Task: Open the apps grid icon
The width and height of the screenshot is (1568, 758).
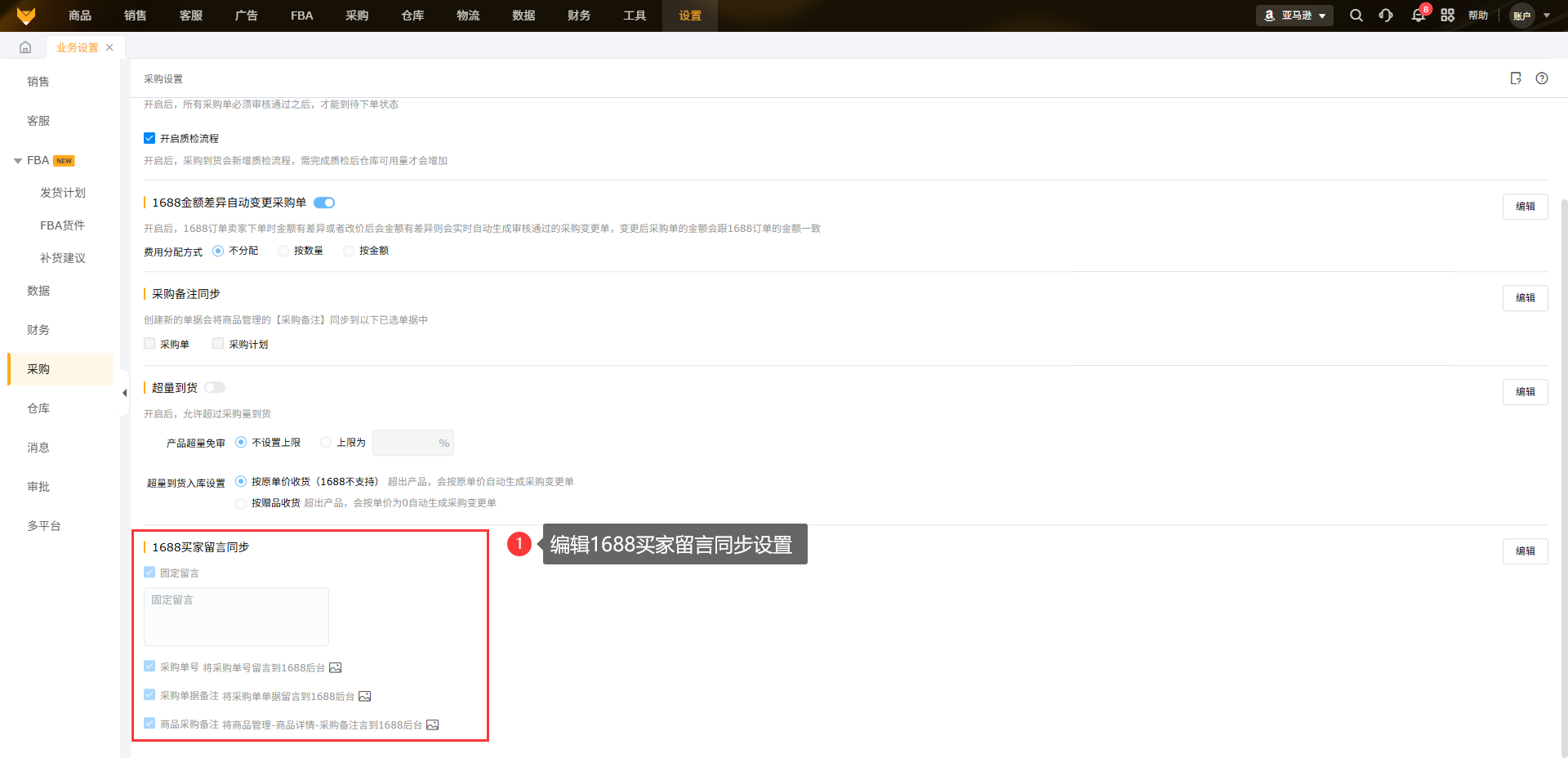Action: [x=1448, y=16]
